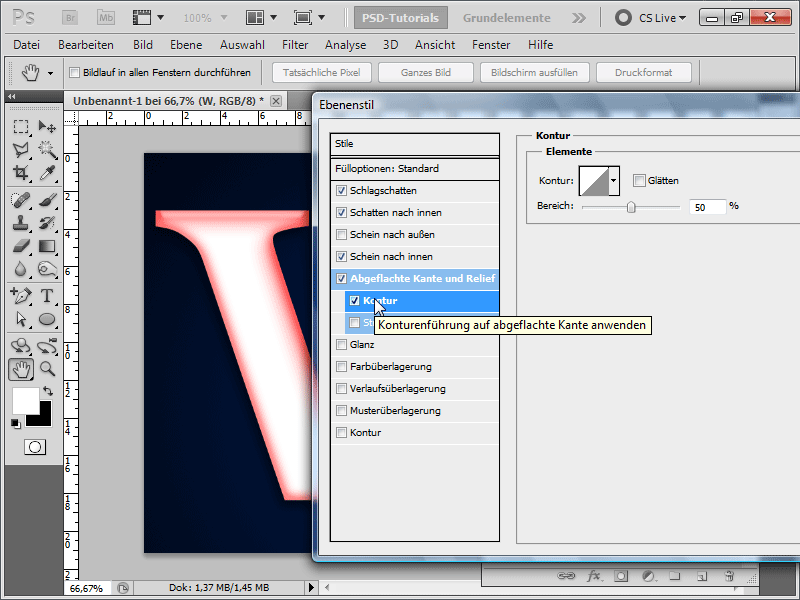Click the Ganzes Bild button

point(426,73)
